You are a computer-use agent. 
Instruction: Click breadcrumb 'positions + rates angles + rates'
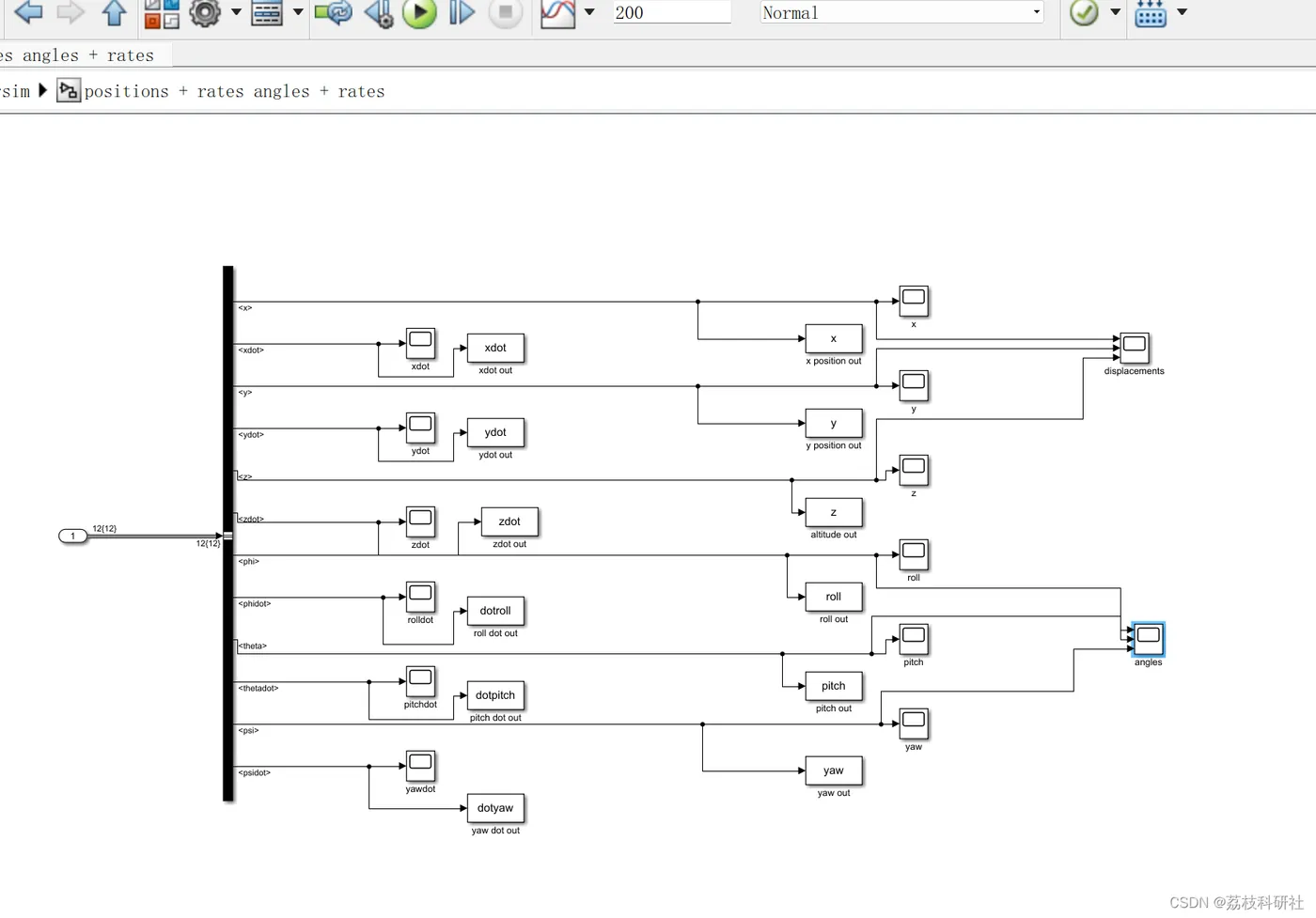point(234,91)
